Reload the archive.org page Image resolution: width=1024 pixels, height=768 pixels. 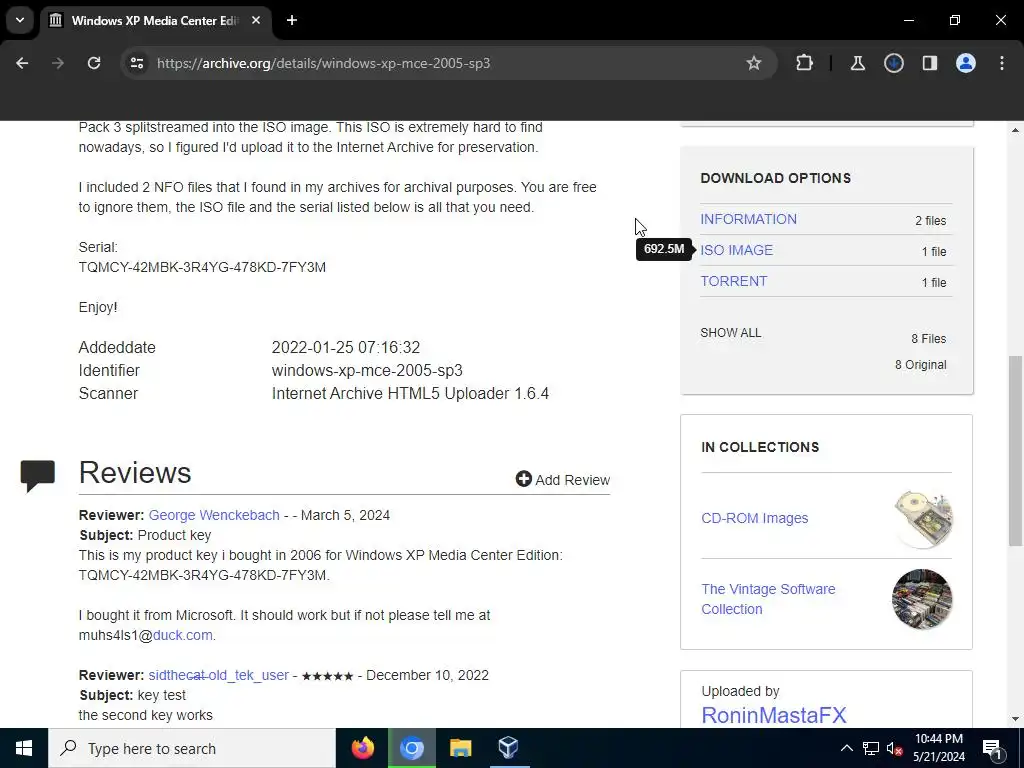[94, 63]
